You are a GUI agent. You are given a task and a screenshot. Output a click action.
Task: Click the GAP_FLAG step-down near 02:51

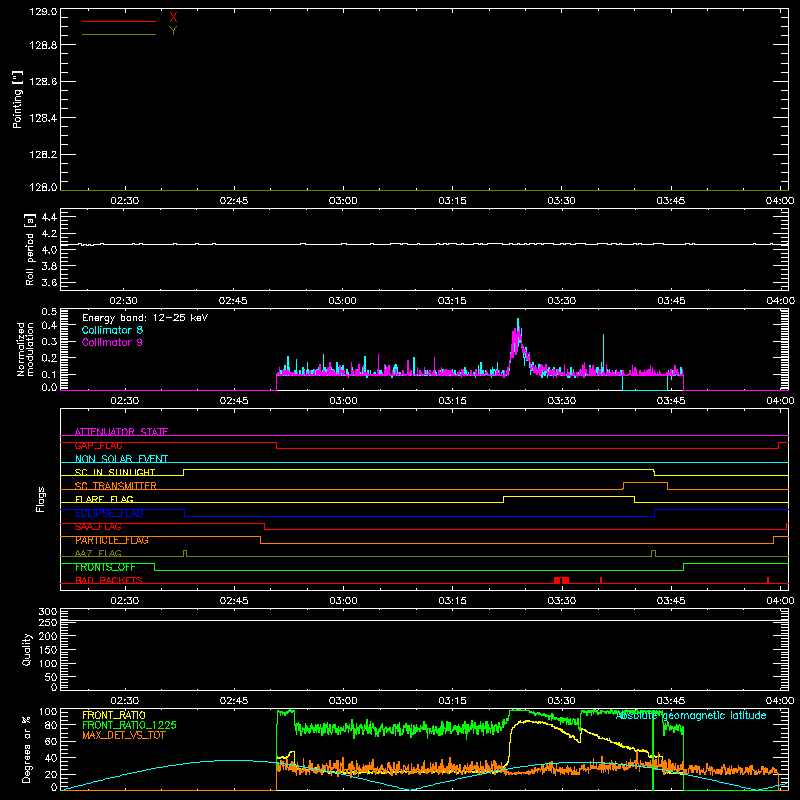tap(277, 445)
